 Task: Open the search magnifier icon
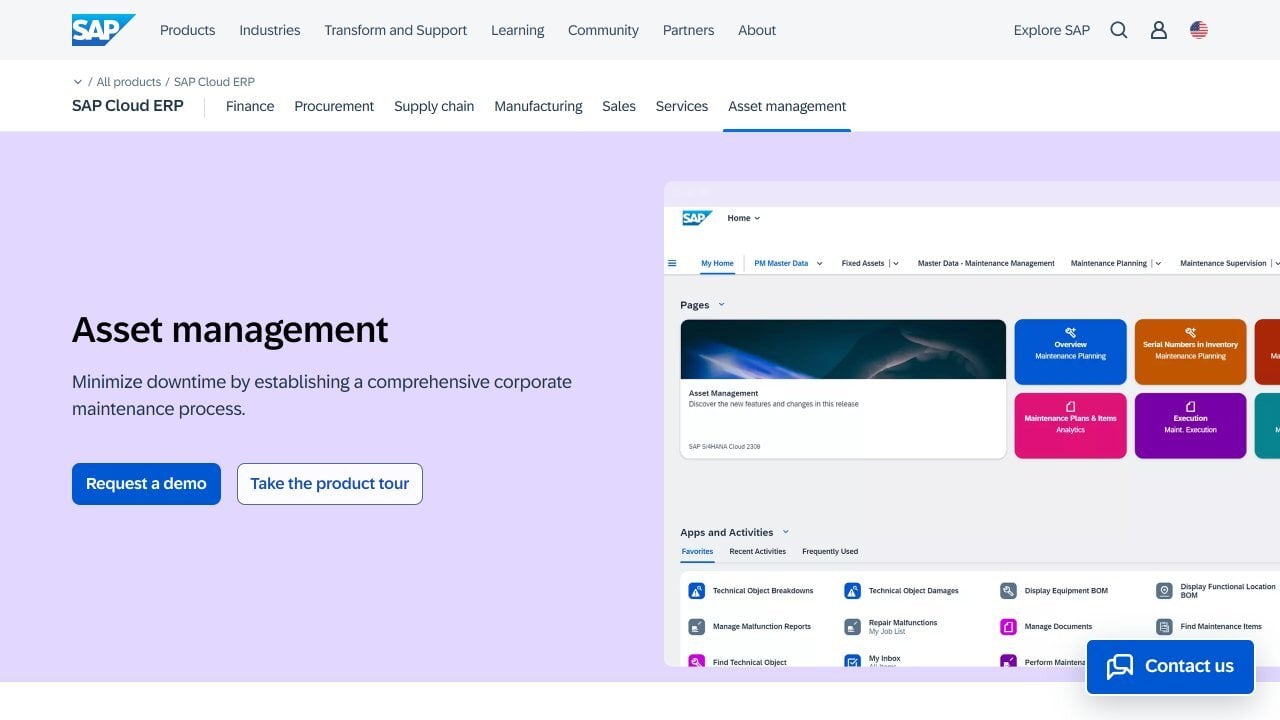tap(1119, 30)
